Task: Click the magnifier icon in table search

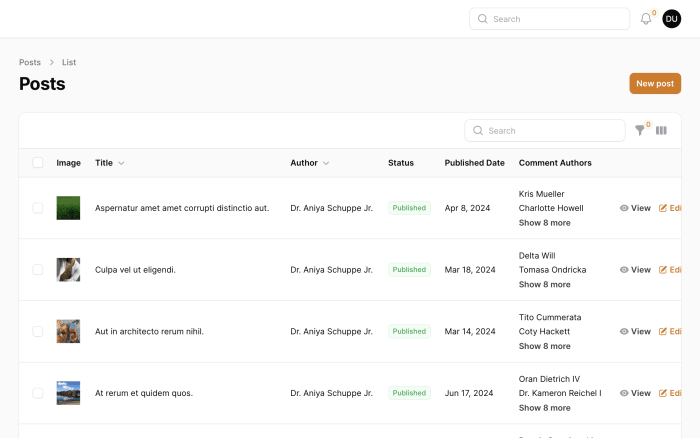Action: click(478, 130)
